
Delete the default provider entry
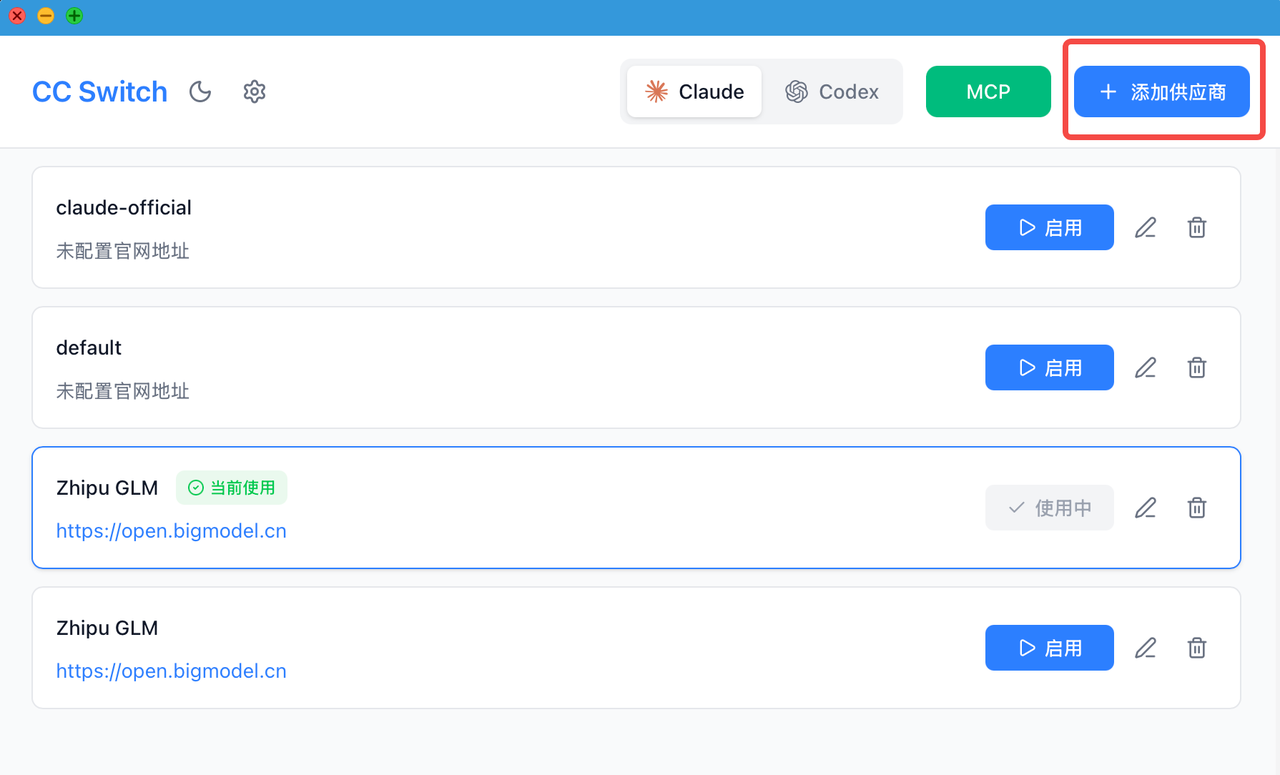1197,368
